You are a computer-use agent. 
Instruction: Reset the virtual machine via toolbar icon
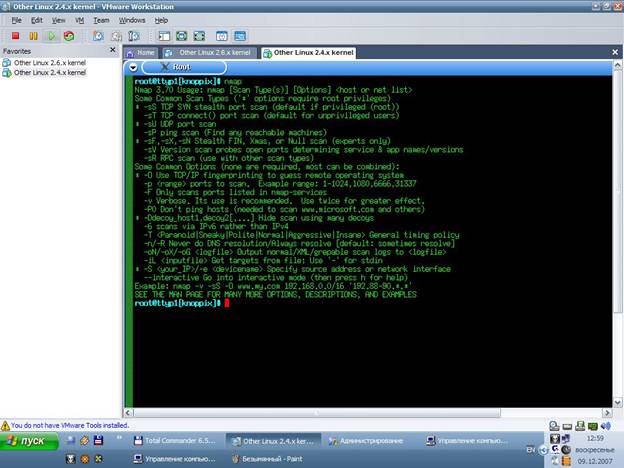68,35
